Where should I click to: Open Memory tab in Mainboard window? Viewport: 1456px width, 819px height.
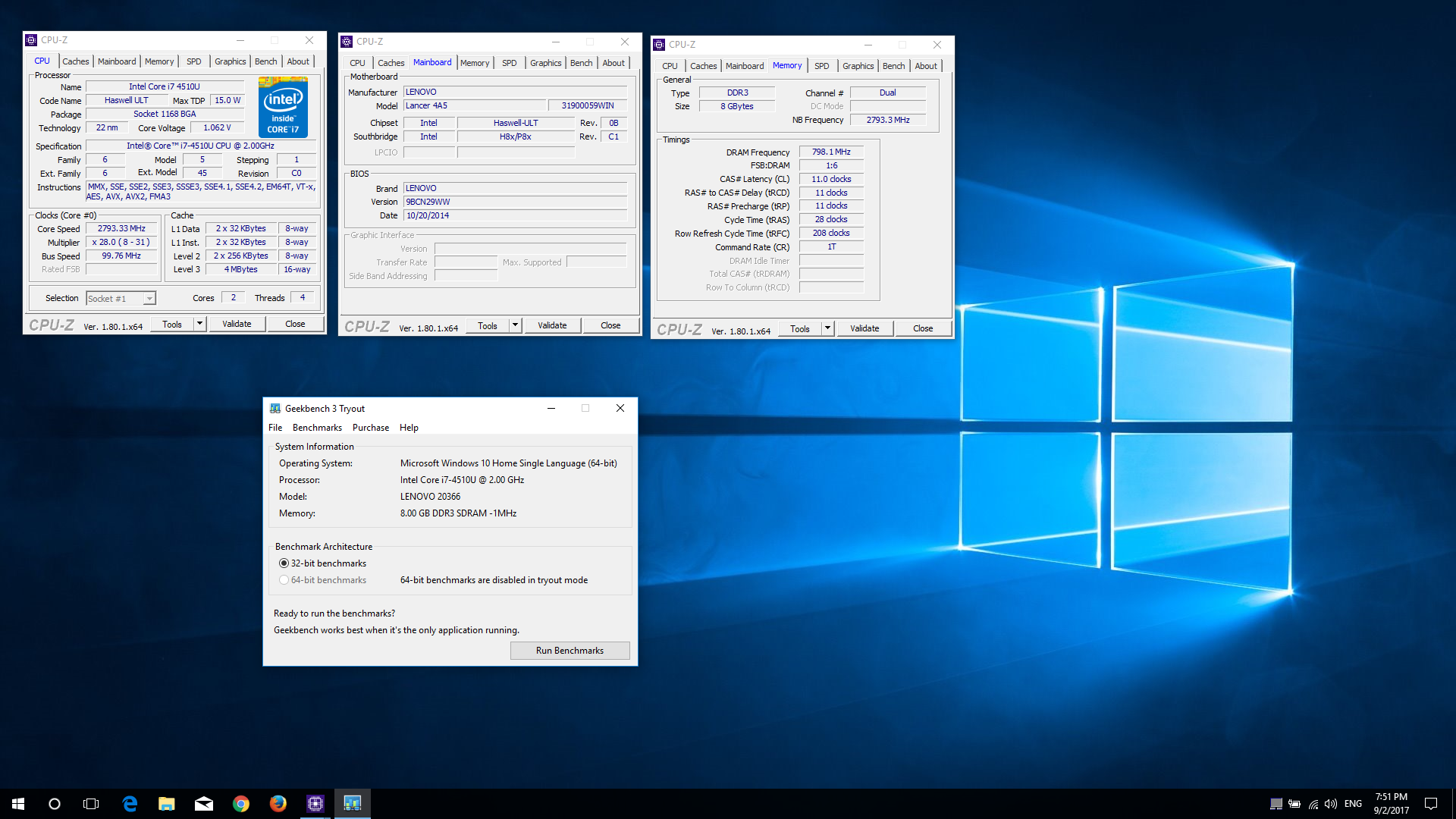475,63
